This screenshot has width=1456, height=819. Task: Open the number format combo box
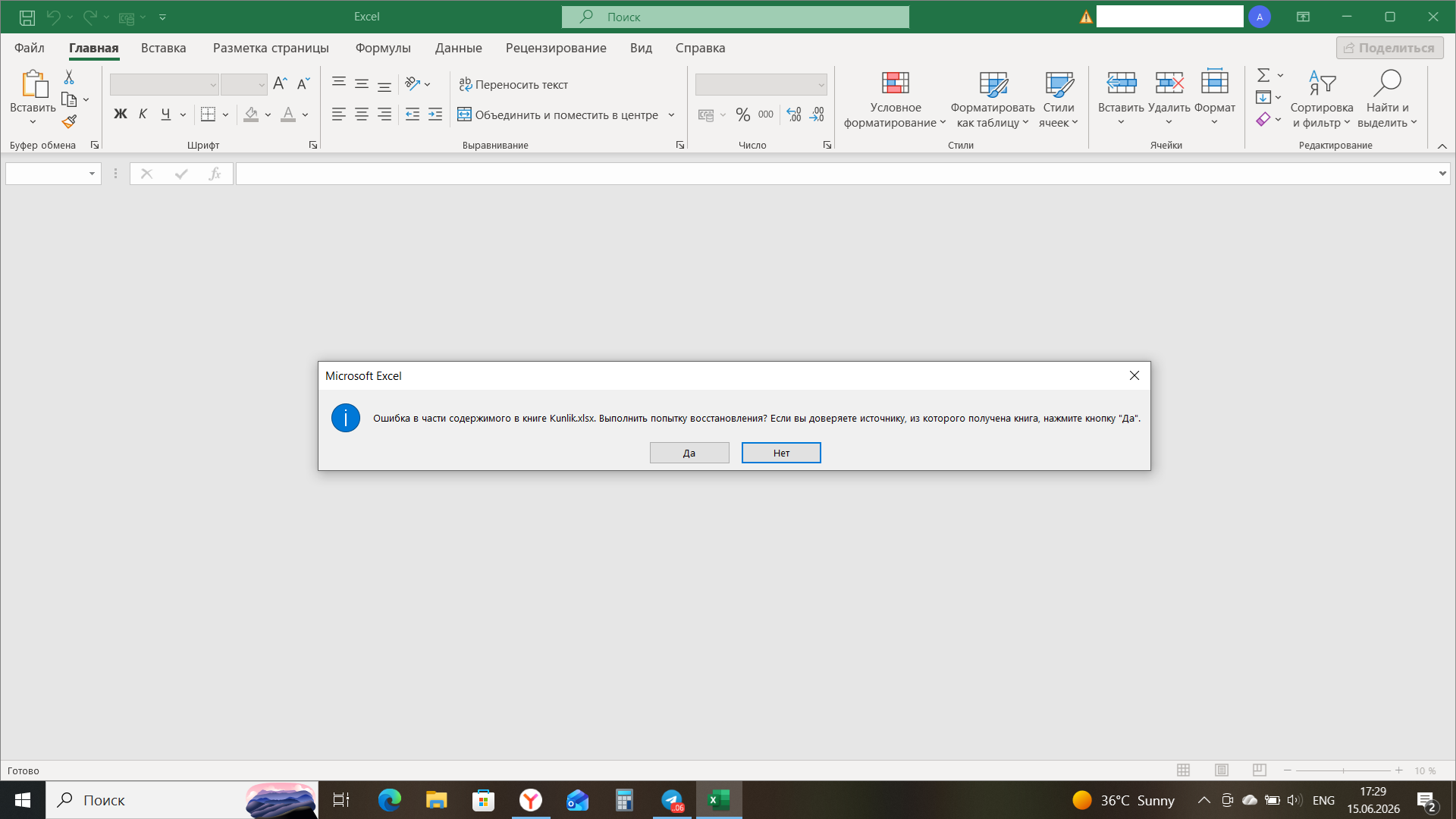coord(761,84)
